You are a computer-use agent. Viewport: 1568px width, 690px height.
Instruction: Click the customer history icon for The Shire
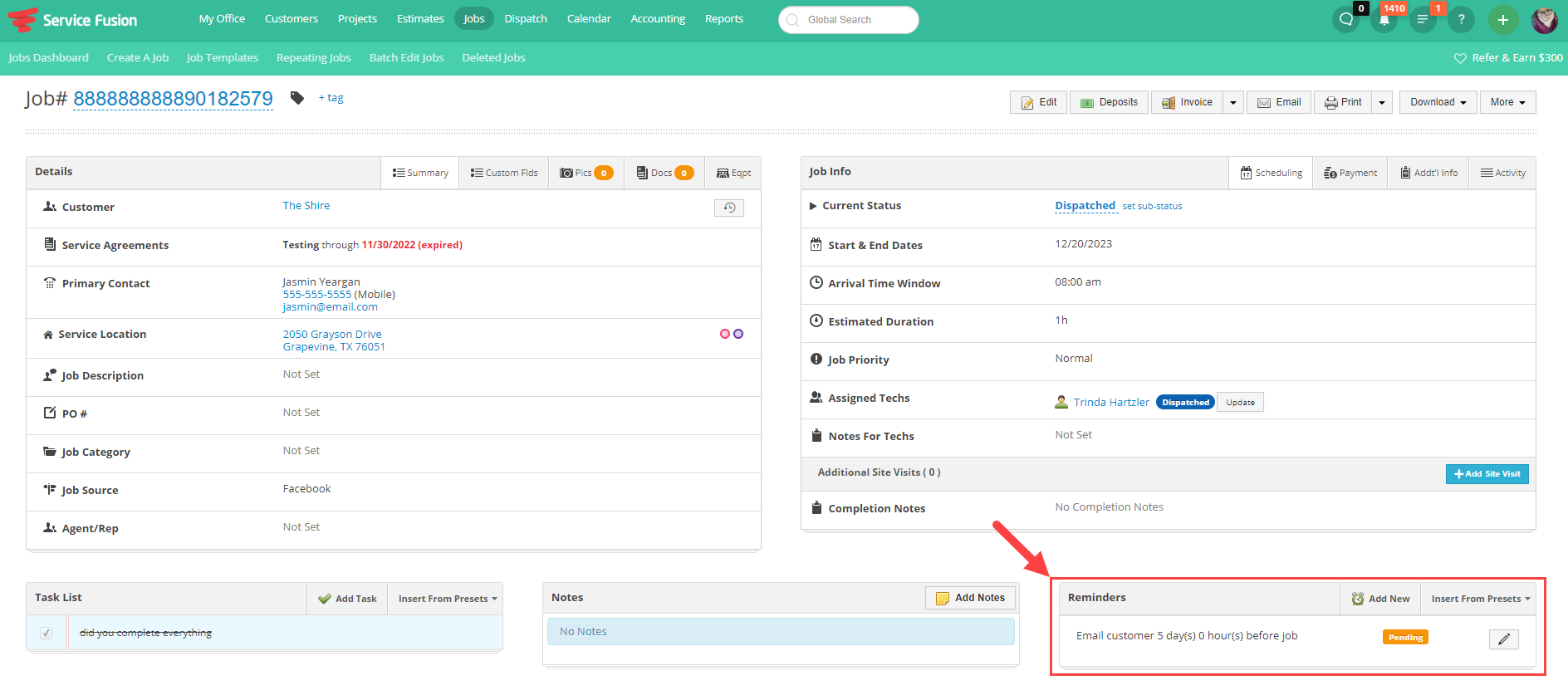click(x=729, y=208)
